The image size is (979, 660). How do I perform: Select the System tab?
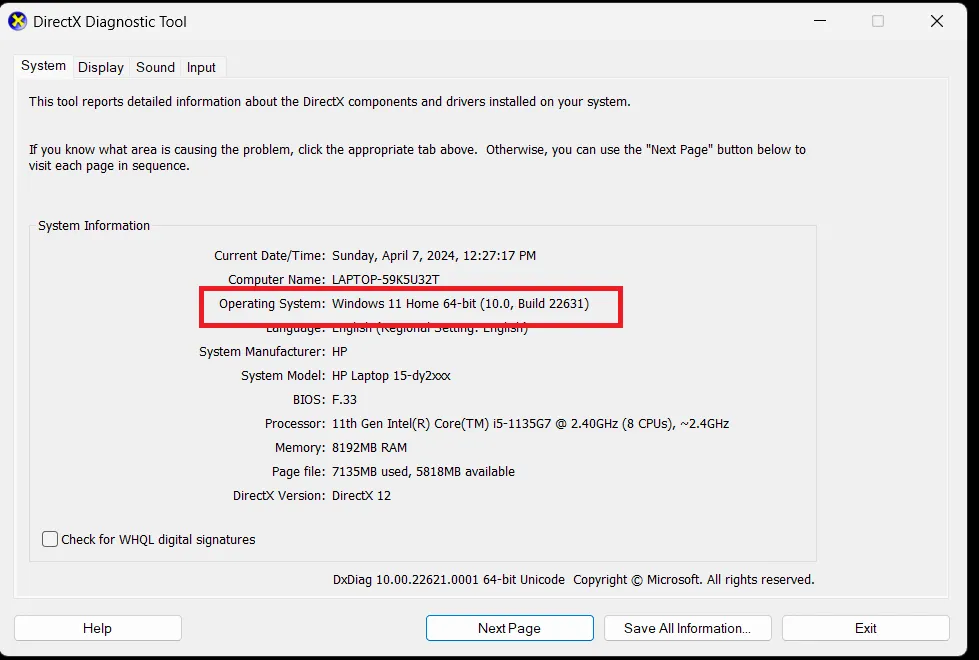click(x=43, y=66)
